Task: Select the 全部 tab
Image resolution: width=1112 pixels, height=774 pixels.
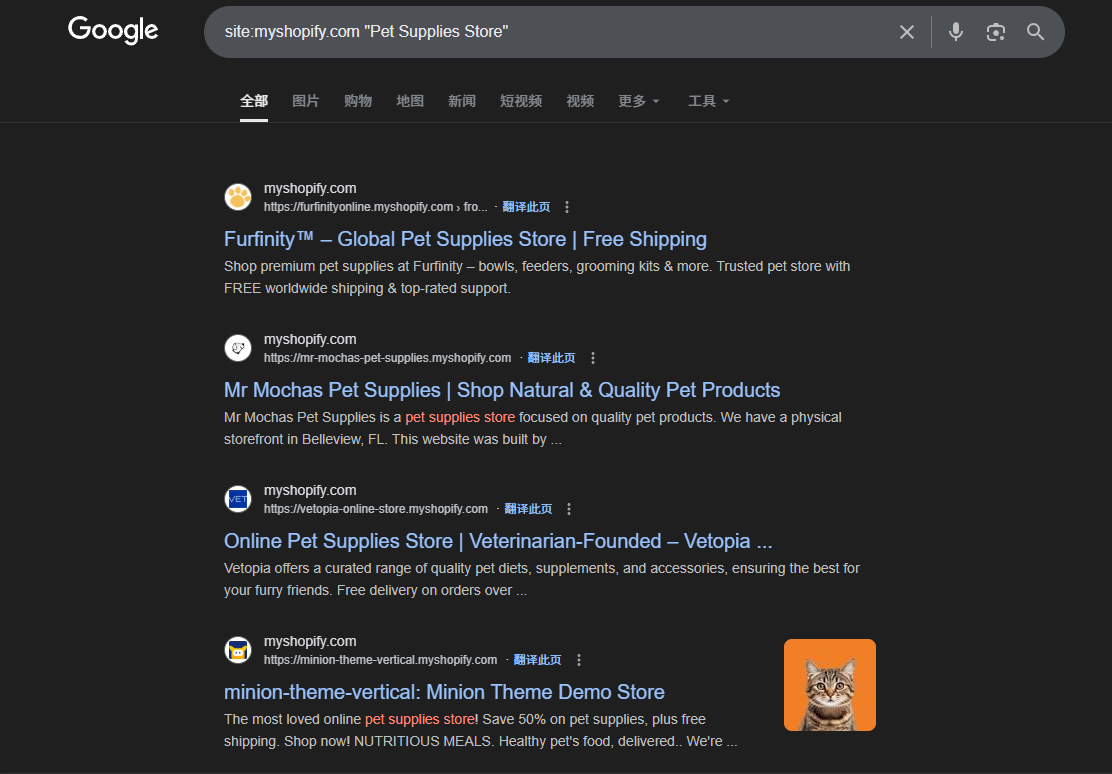Action: (254, 101)
